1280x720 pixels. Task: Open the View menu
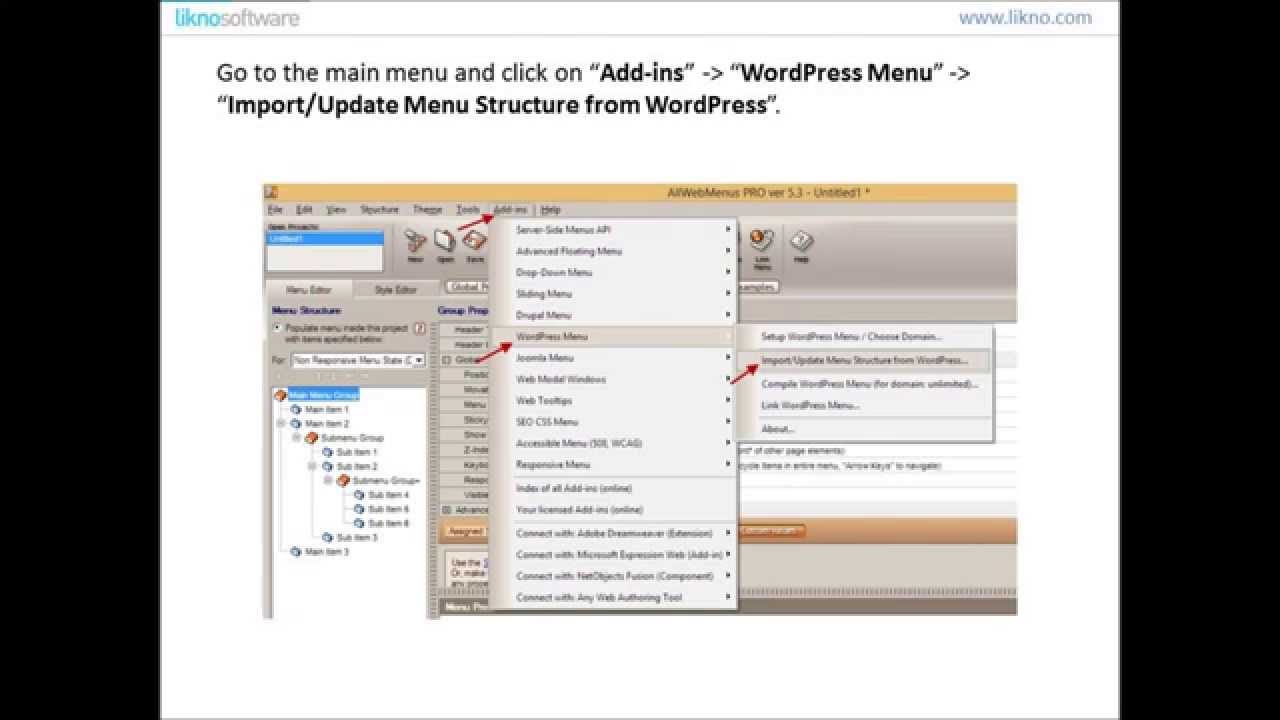tap(336, 209)
